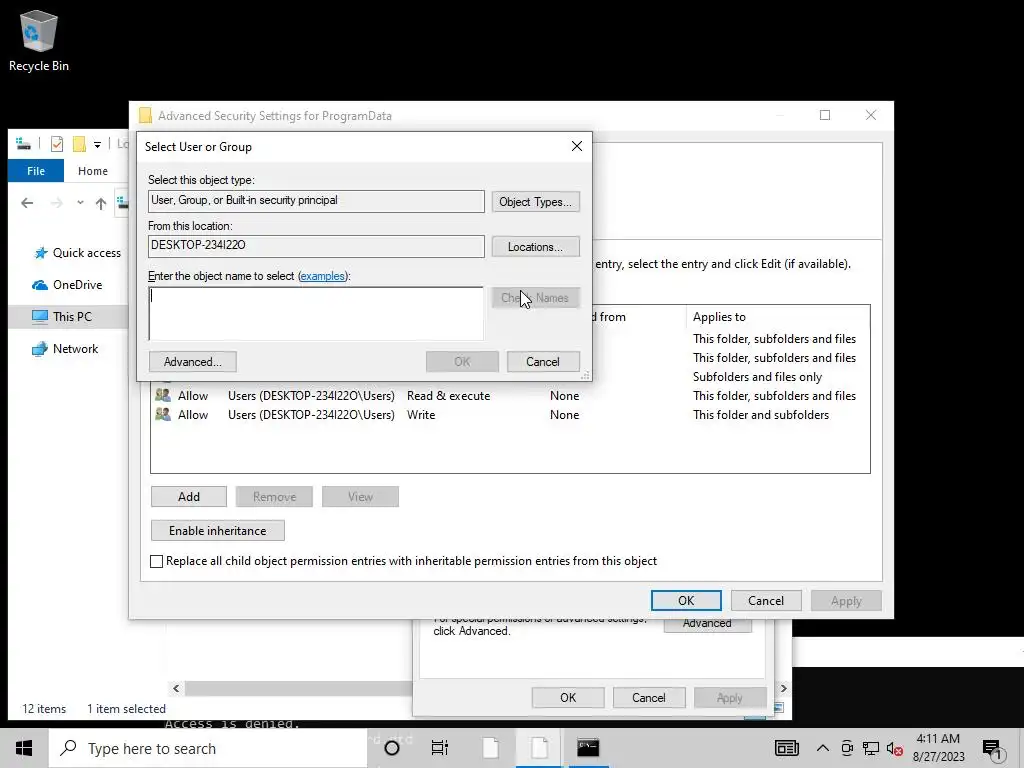Click Object Types button in Select User dialog
The width and height of the screenshot is (1024, 768).
535,202
